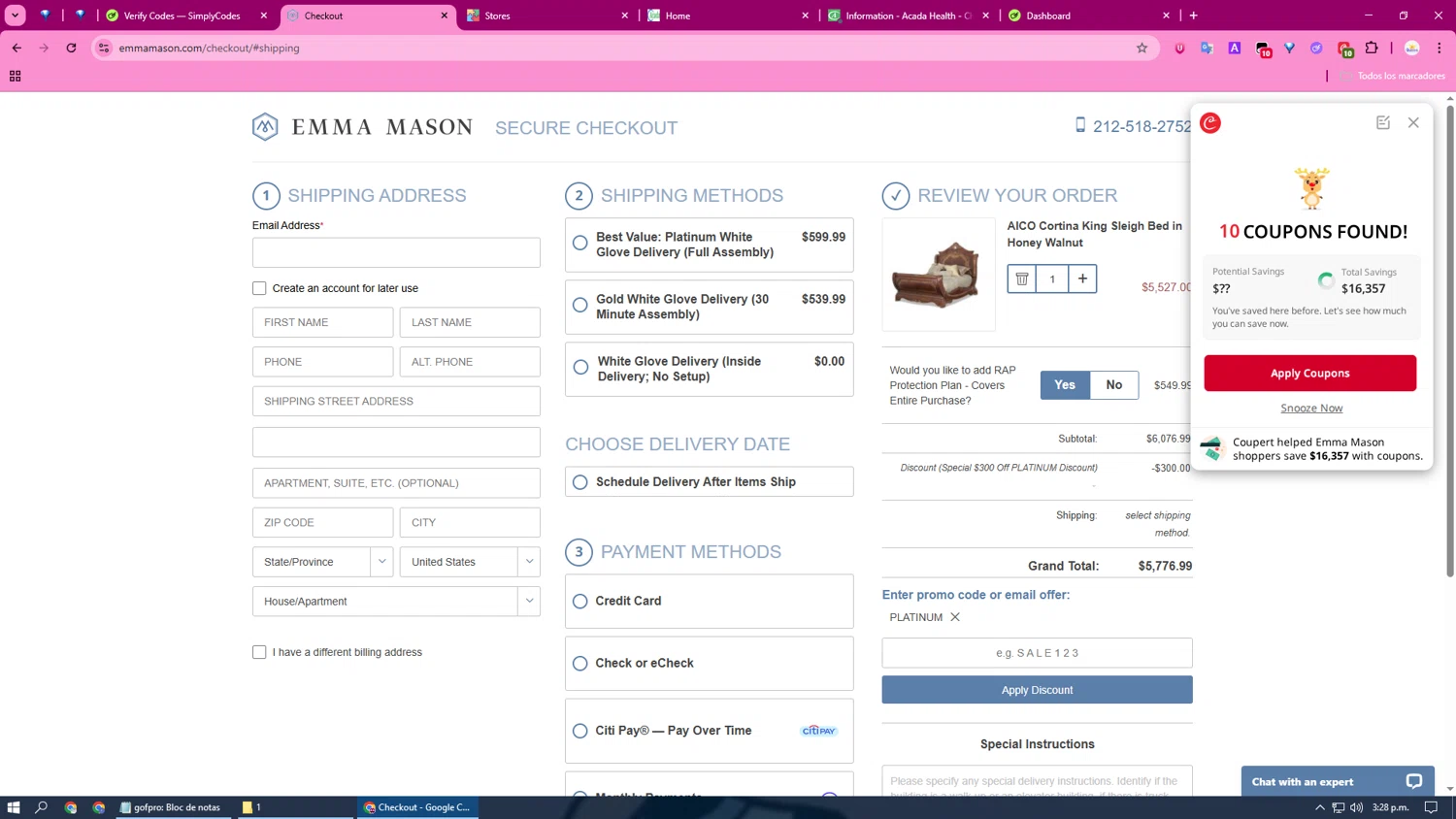Open the browser extensions puzzle menu
This screenshot has height=819, width=1456.
coord(1372,48)
